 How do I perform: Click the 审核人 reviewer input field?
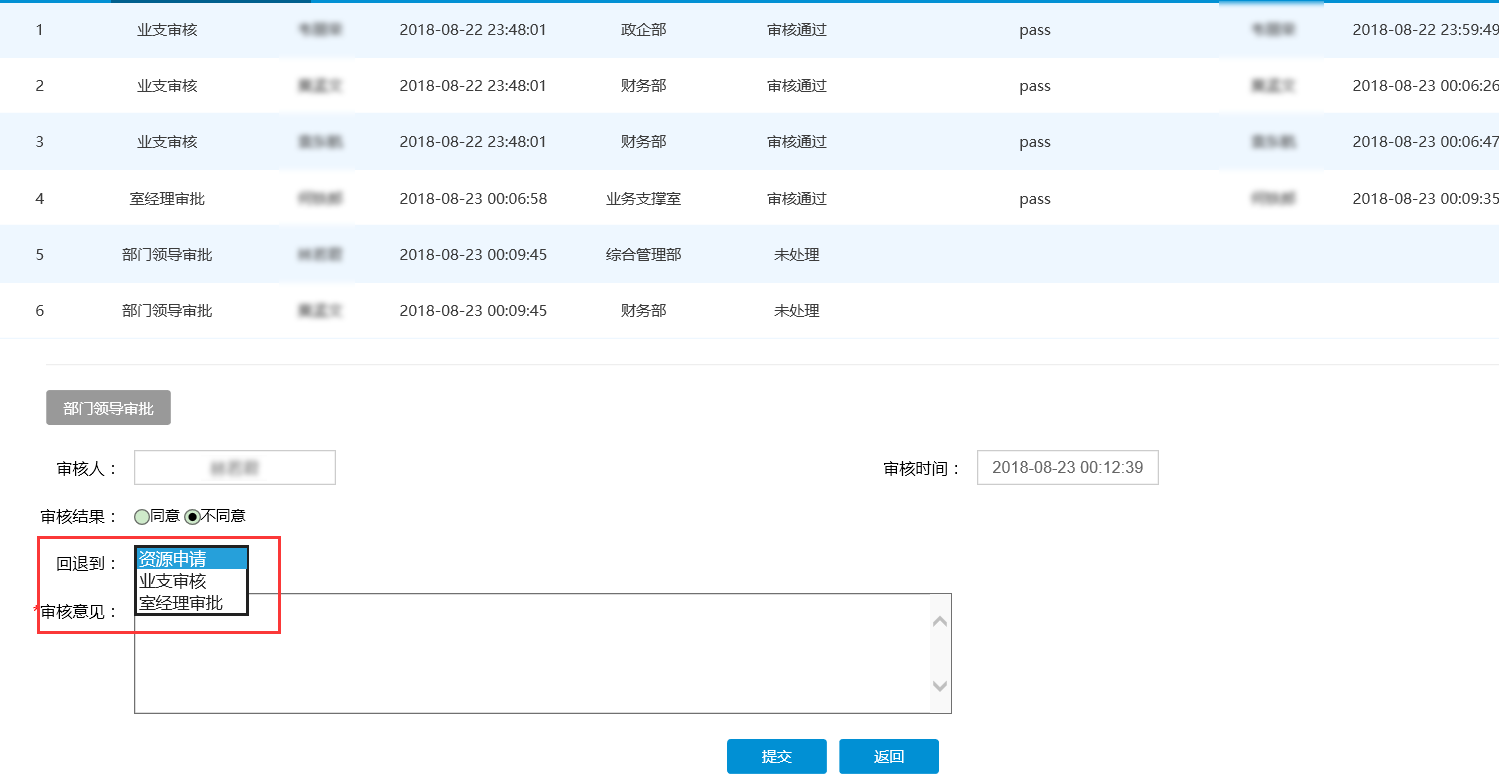coord(235,467)
